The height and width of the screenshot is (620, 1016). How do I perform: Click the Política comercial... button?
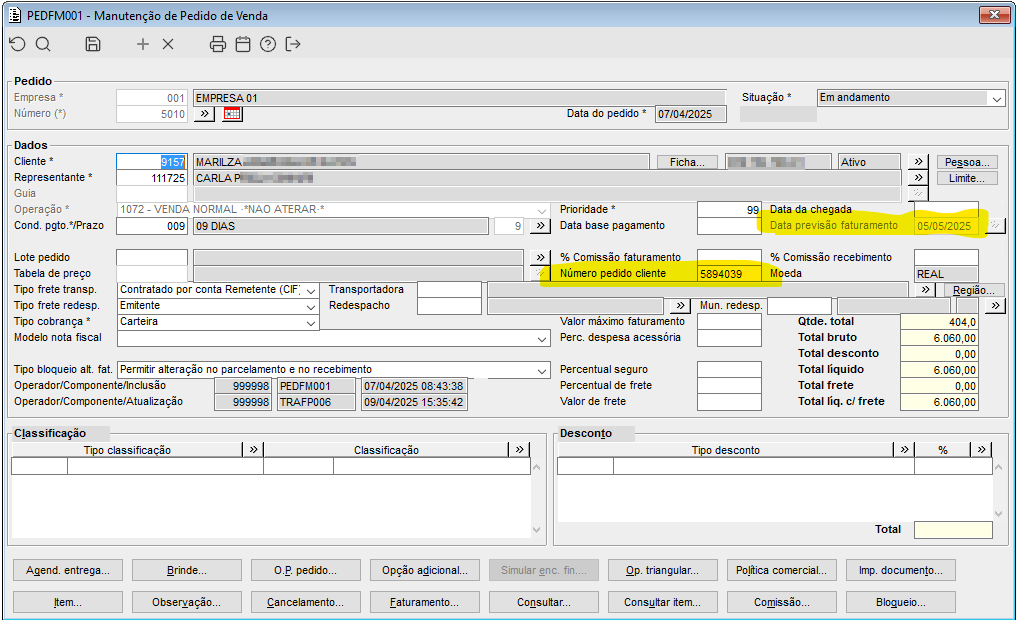click(x=781, y=570)
